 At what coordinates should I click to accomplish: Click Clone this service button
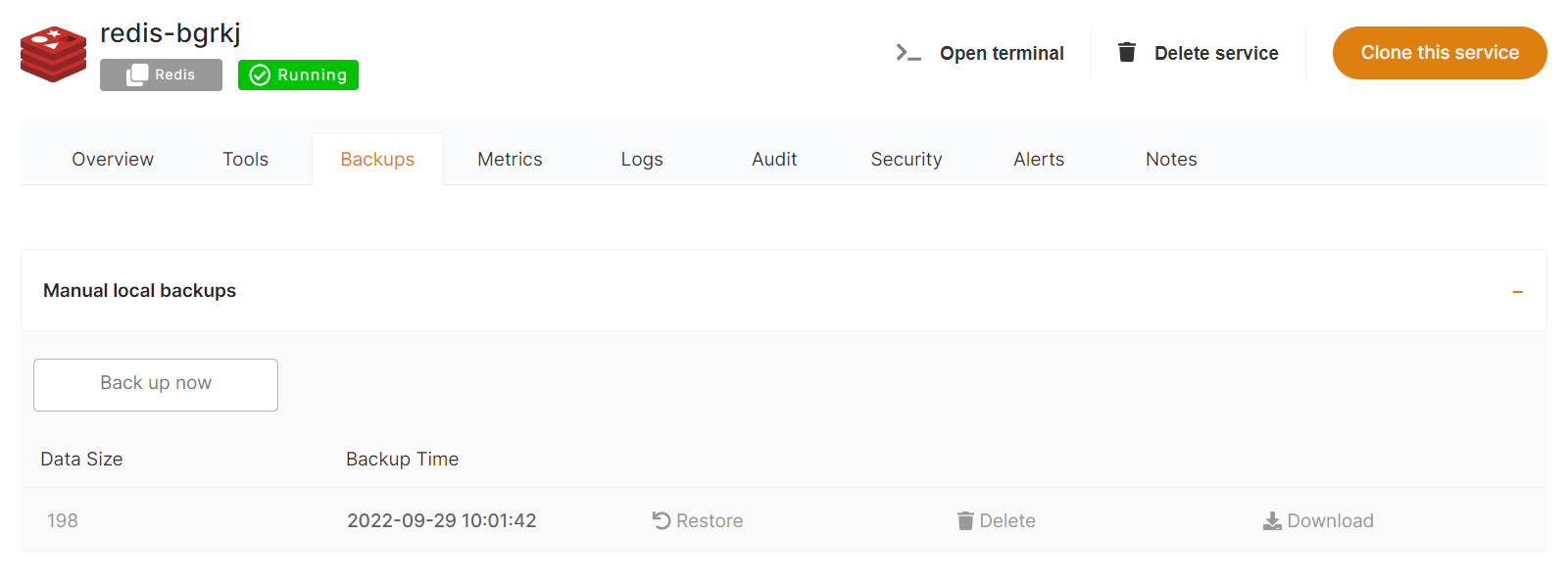tap(1440, 53)
